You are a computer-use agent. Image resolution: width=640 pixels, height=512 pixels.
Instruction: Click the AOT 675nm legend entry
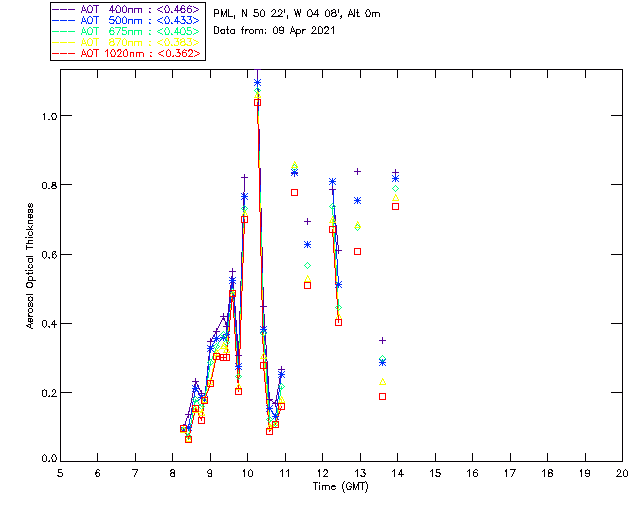127,31
